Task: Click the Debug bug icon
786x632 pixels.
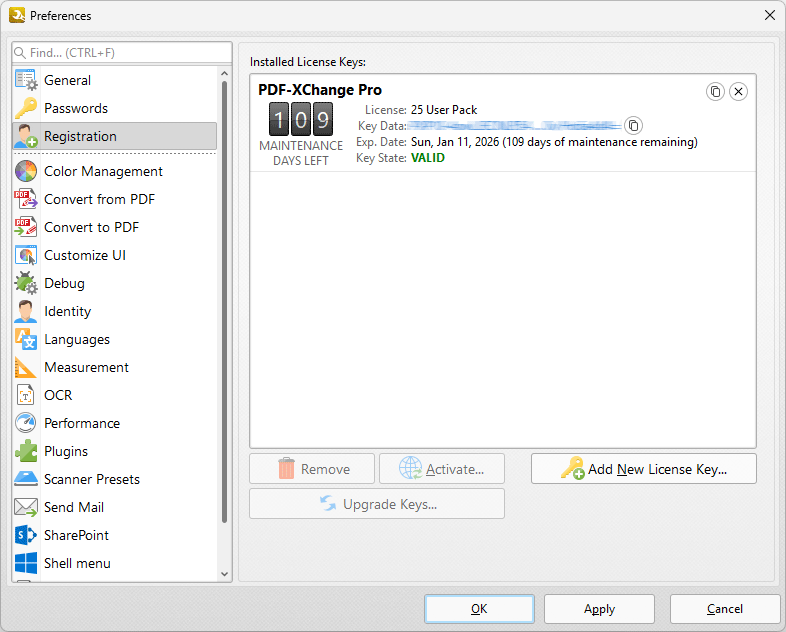Action: 26,284
